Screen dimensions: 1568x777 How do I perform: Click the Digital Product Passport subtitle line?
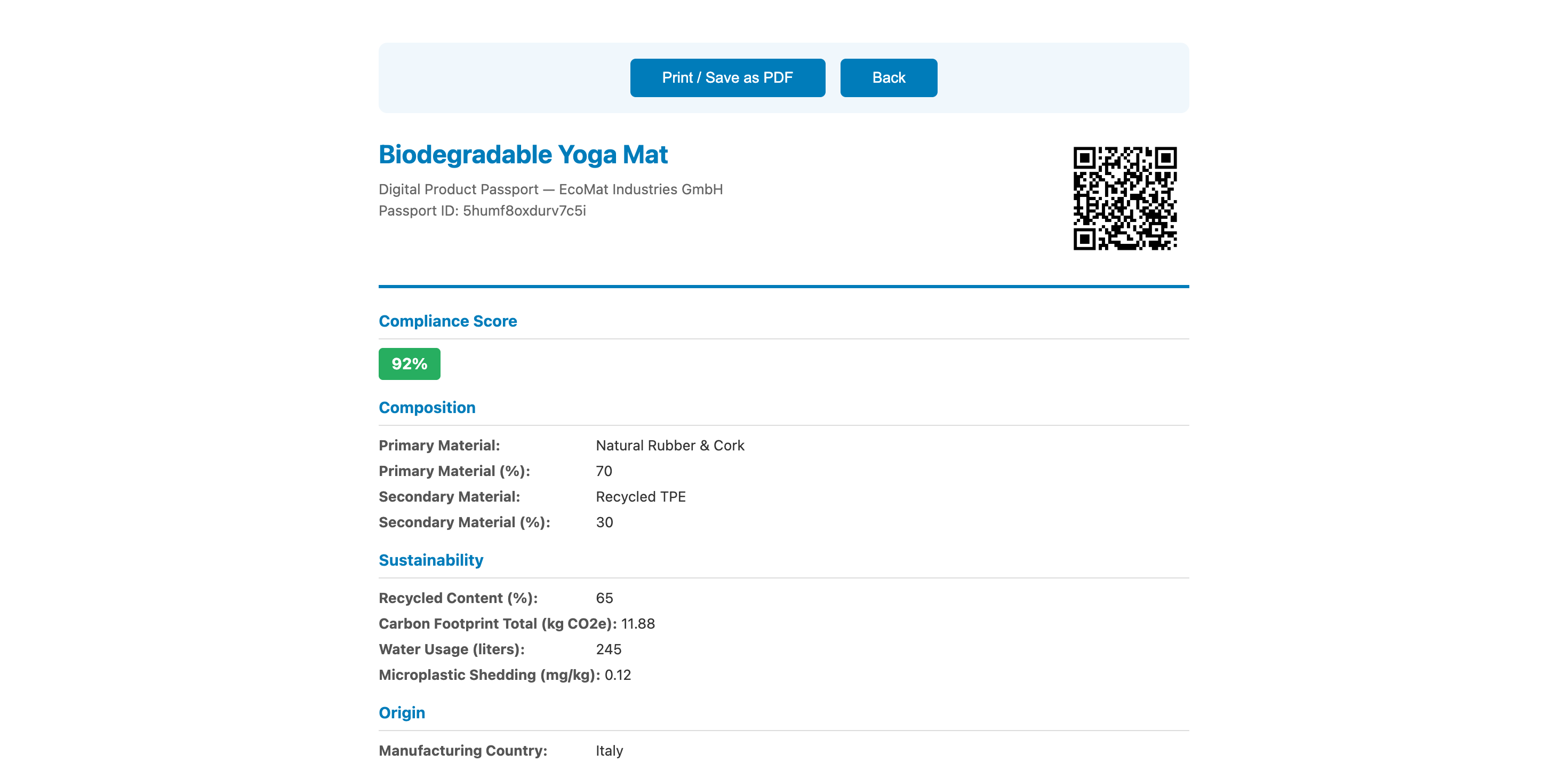click(550, 189)
